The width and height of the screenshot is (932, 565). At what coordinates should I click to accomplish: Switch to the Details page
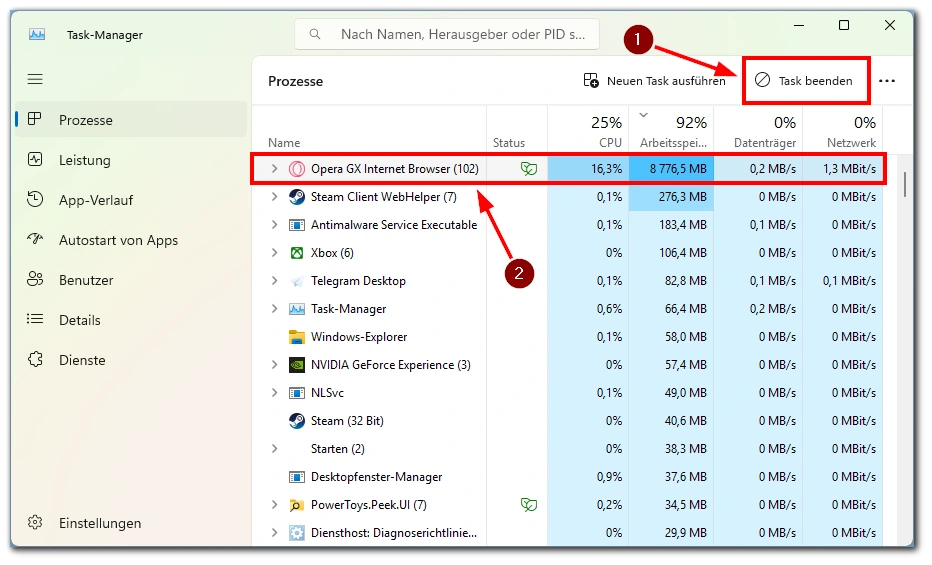(131, 320)
